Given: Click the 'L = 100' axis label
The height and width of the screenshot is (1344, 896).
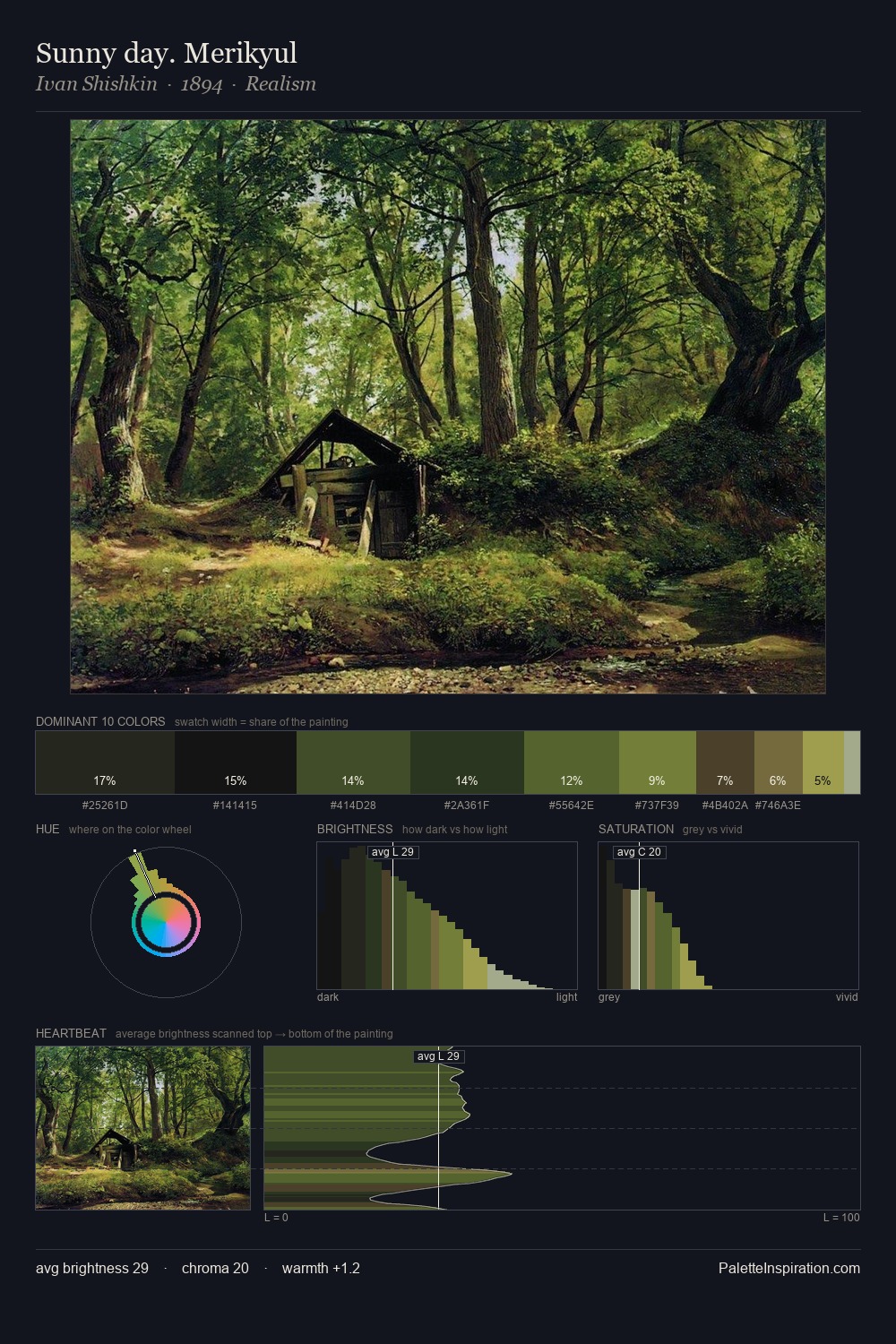Looking at the screenshot, I should coord(841,1218).
